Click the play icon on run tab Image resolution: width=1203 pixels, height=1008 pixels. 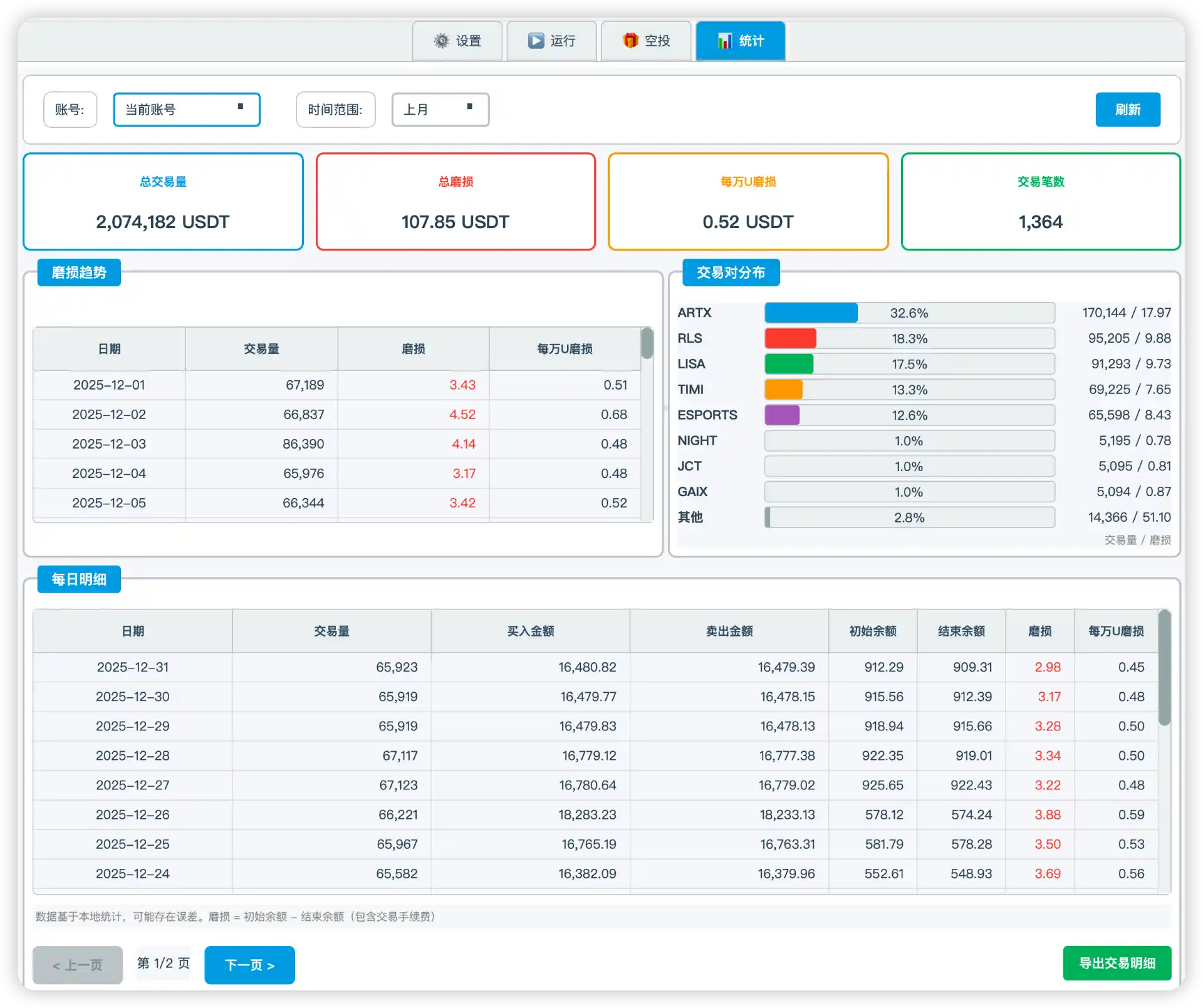[x=536, y=41]
